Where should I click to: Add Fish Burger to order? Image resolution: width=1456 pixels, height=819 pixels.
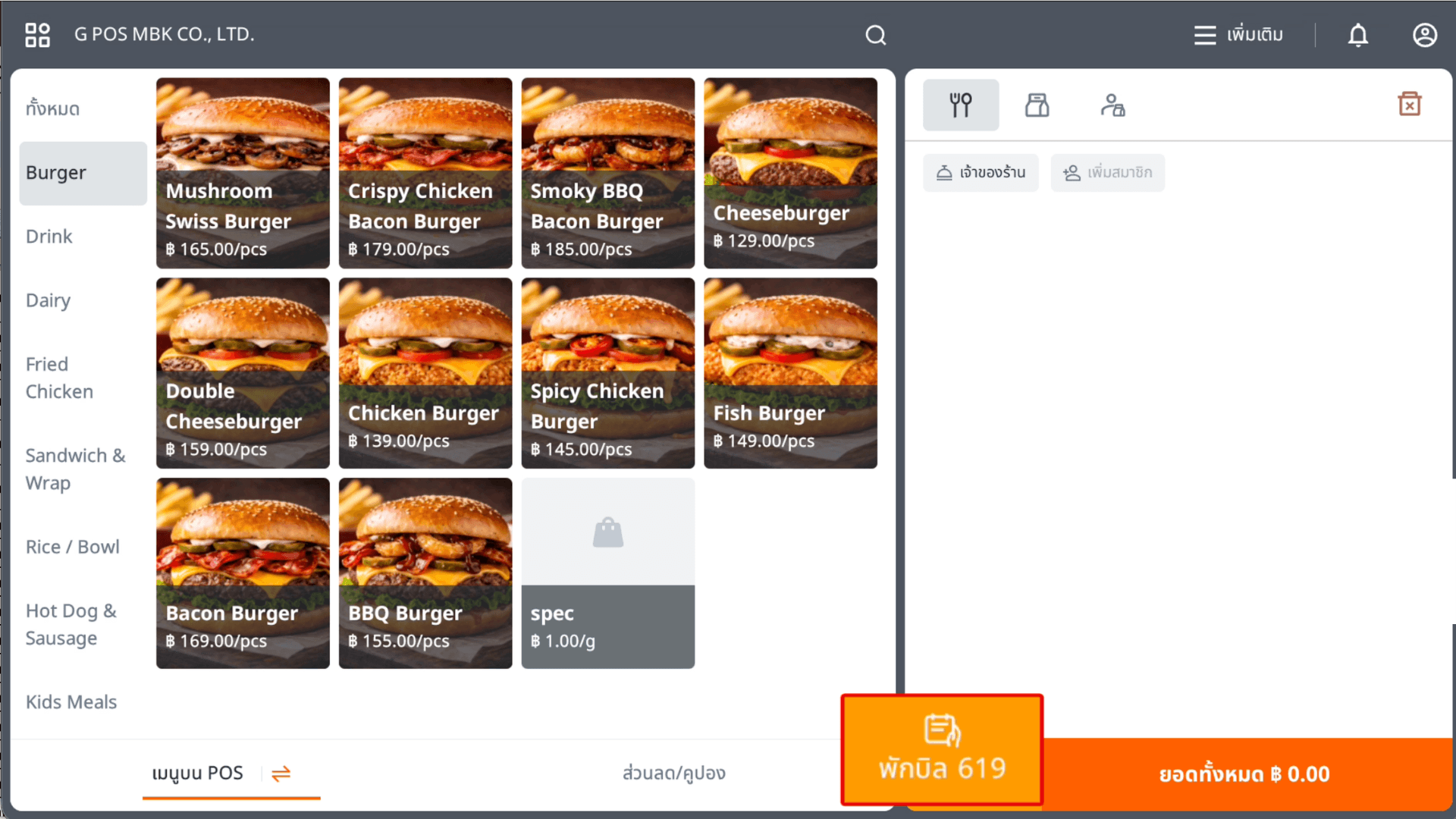click(x=790, y=373)
